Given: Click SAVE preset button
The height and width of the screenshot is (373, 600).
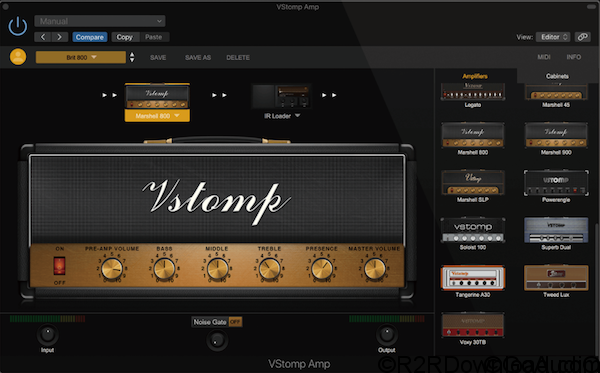Looking at the screenshot, I should coord(158,57).
